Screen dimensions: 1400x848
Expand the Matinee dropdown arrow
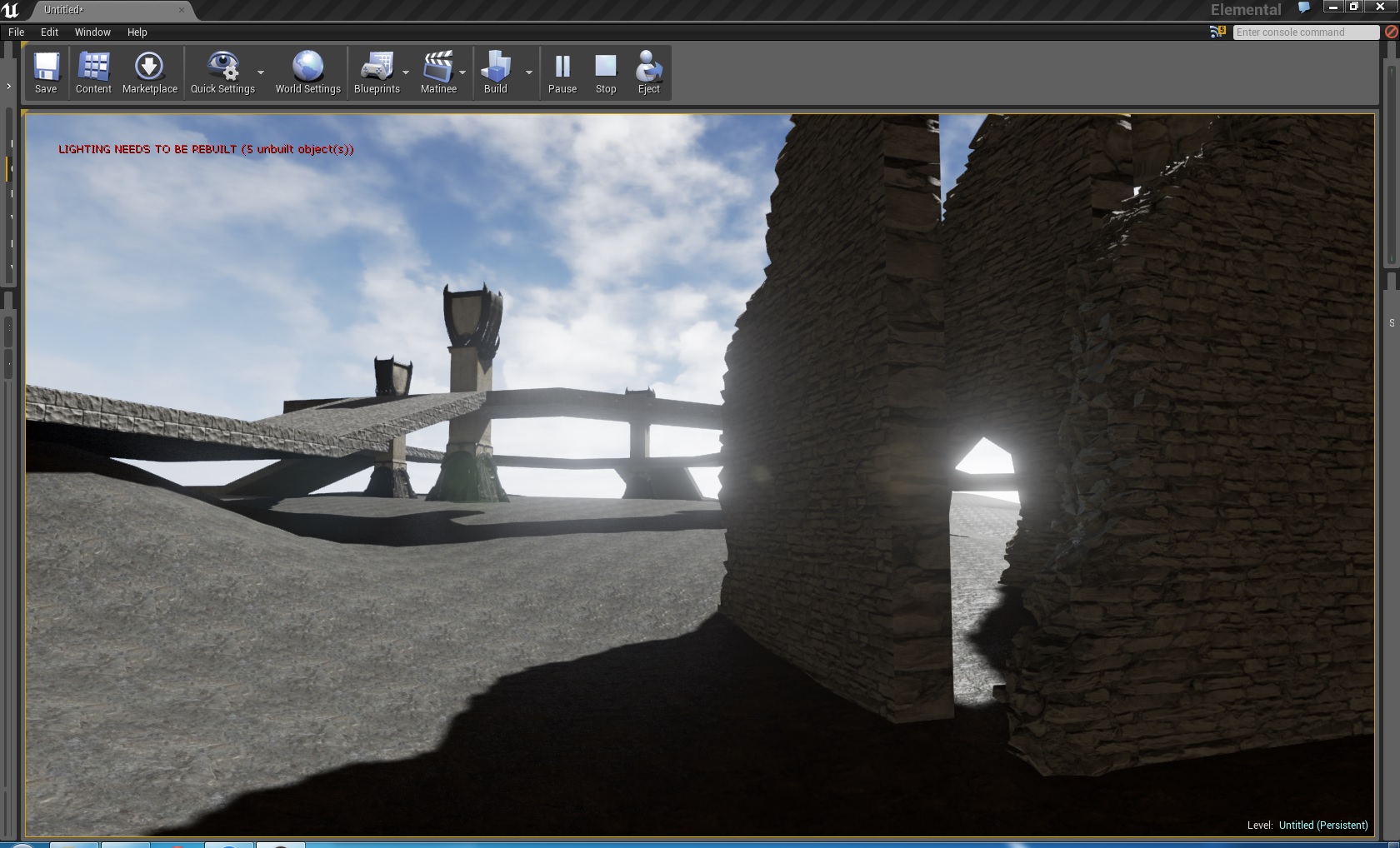(x=462, y=72)
